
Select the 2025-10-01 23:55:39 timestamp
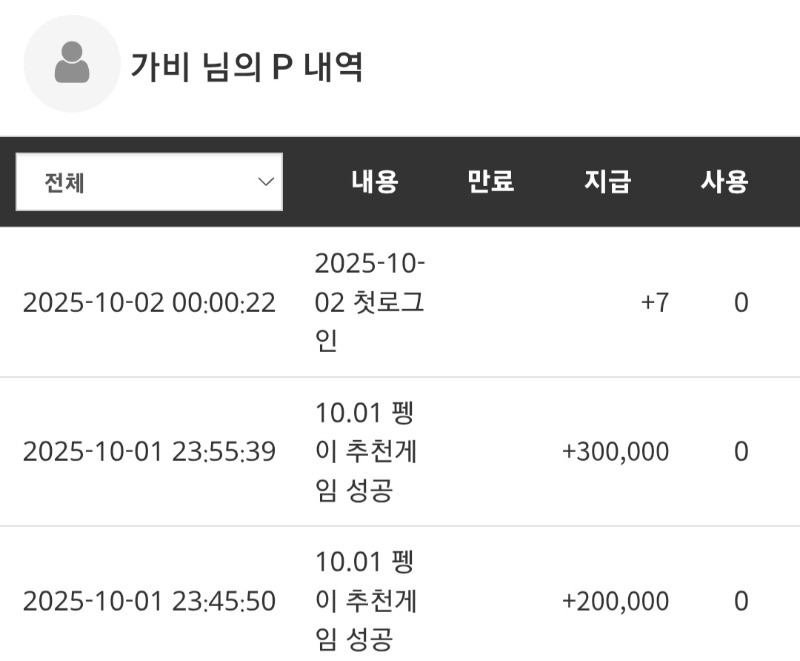pyautogui.click(x=149, y=452)
